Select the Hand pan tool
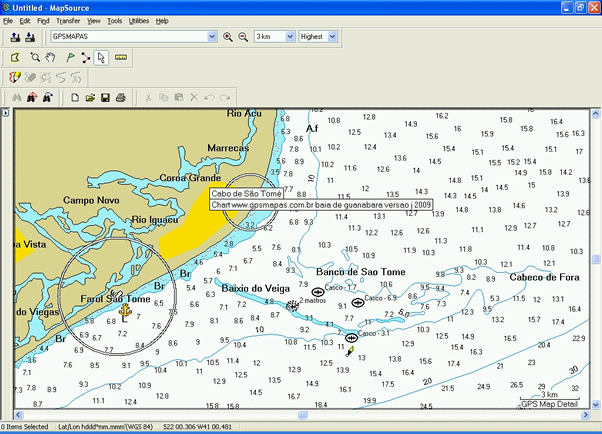 tap(50, 57)
